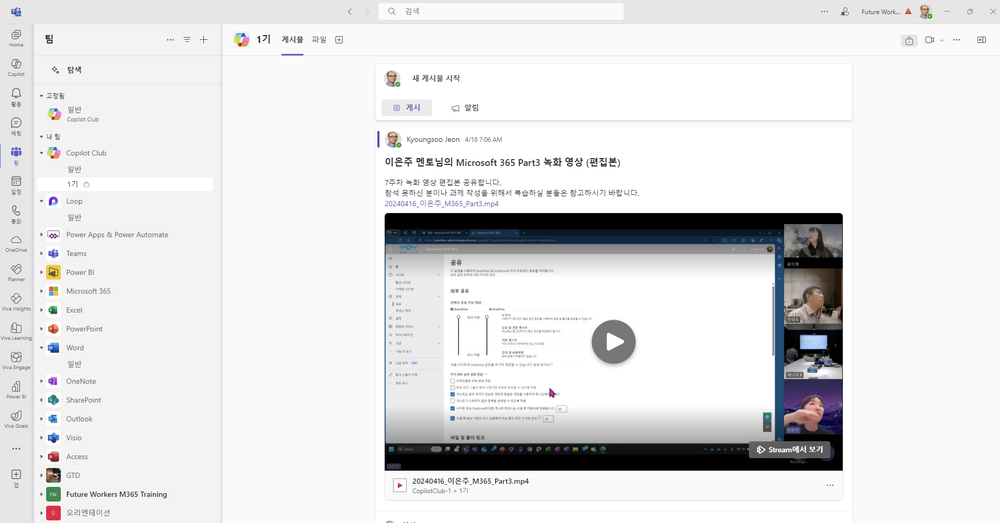This screenshot has height=523, width=1000.
Task: Open 통화 phone icon in the rail
Action: pos(16,213)
